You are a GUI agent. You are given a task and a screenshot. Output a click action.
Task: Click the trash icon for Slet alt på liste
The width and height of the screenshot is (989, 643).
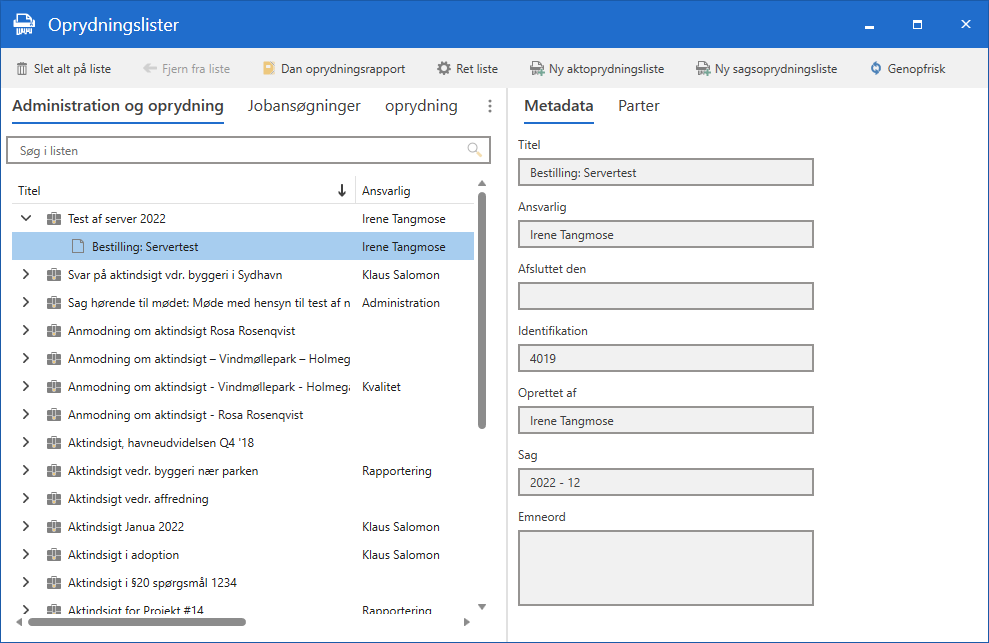(22, 69)
